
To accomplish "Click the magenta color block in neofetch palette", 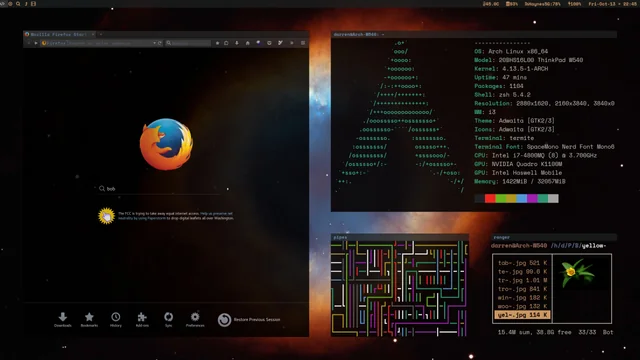I will pyautogui.click(x=532, y=198).
